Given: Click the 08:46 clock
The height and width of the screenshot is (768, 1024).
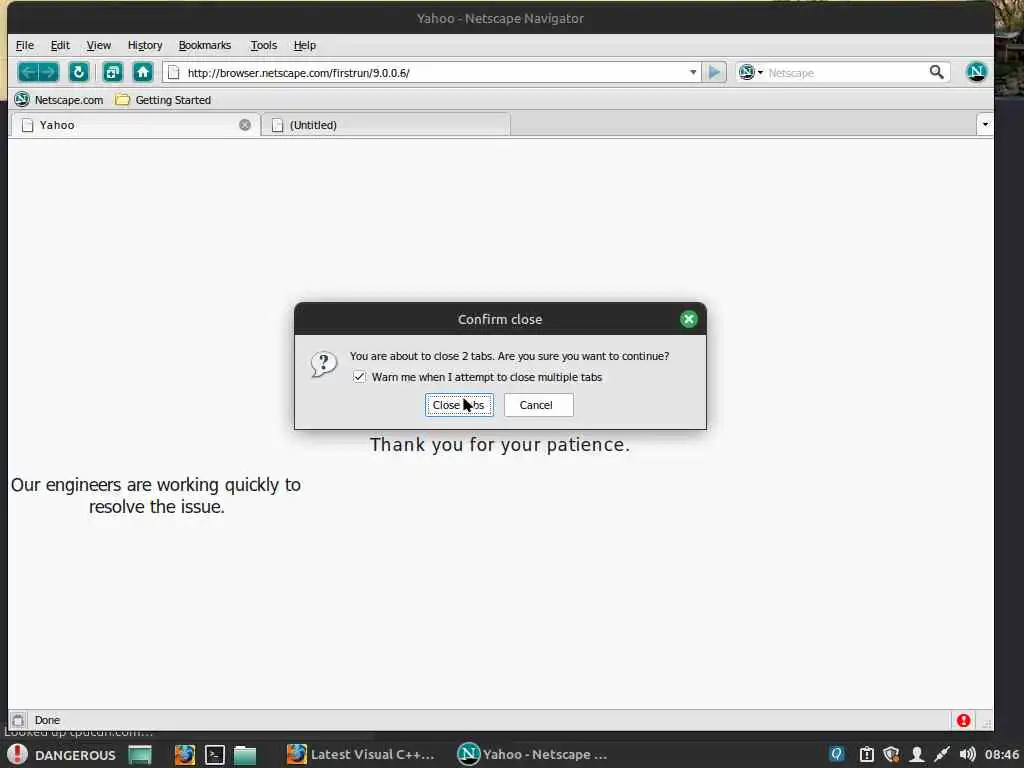Looking at the screenshot, I should point(1002,754).
